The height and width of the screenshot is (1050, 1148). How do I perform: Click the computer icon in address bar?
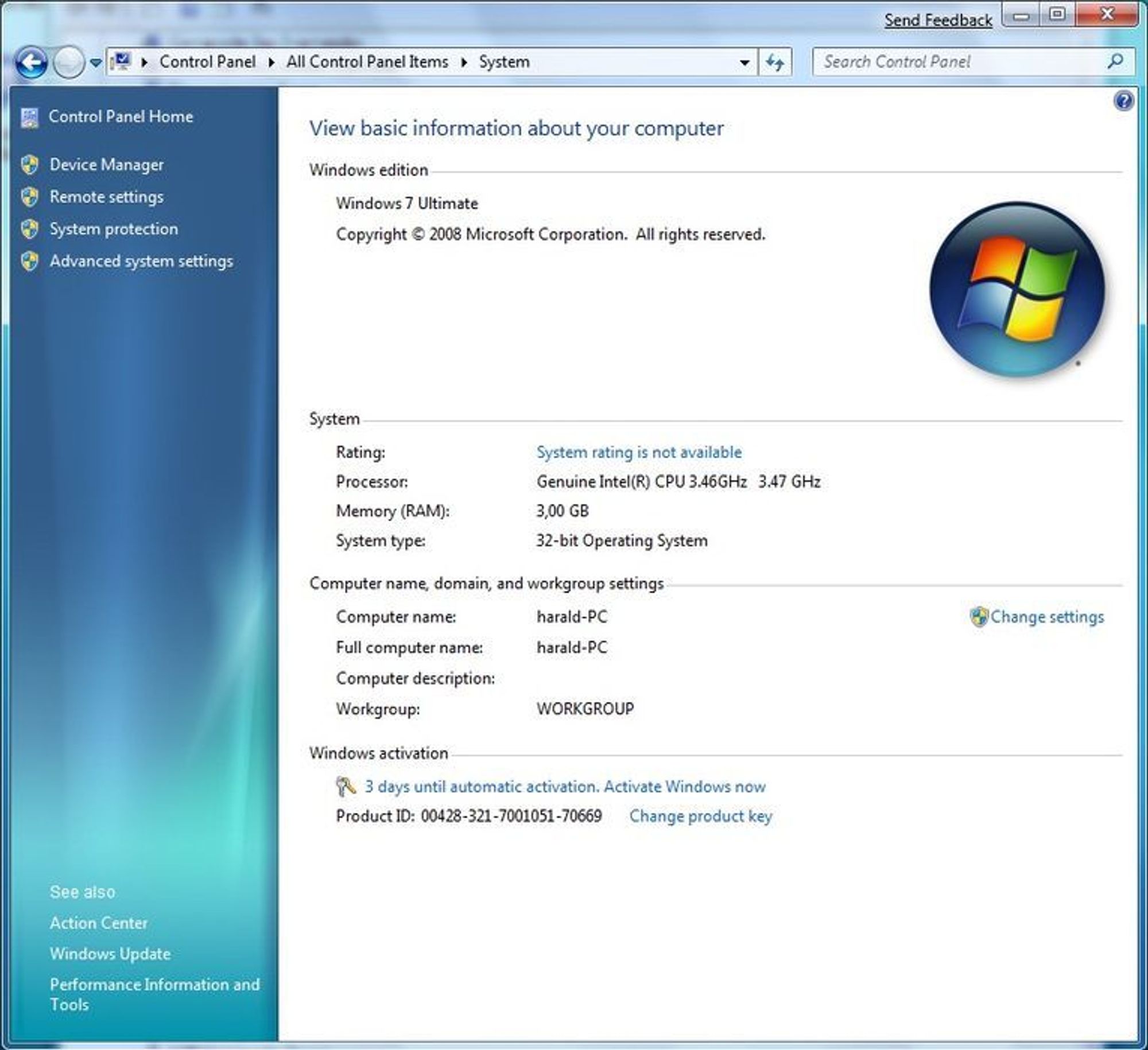(x=122, y=61)
